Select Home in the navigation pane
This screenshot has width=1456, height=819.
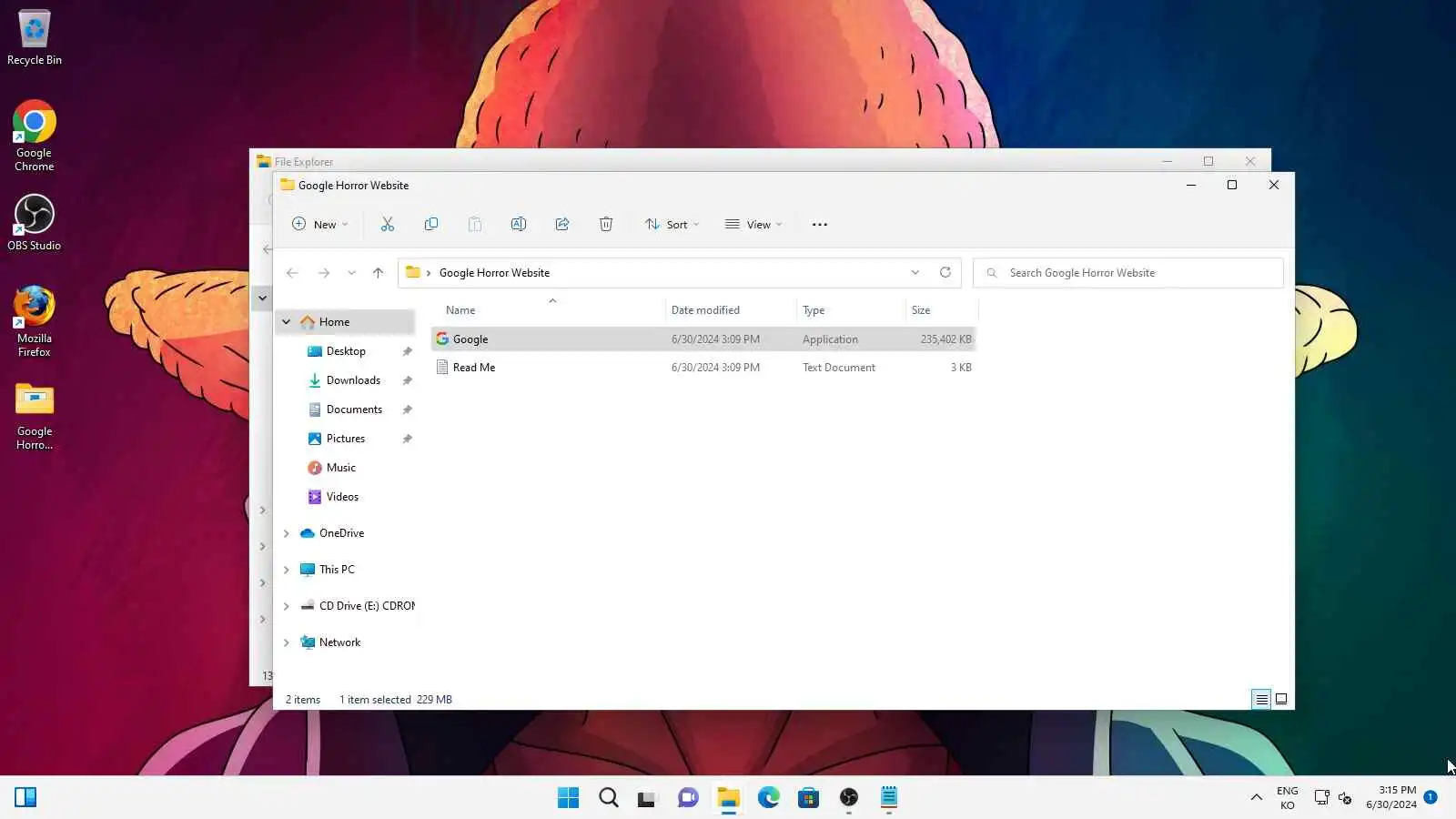[x=346, y=322]
